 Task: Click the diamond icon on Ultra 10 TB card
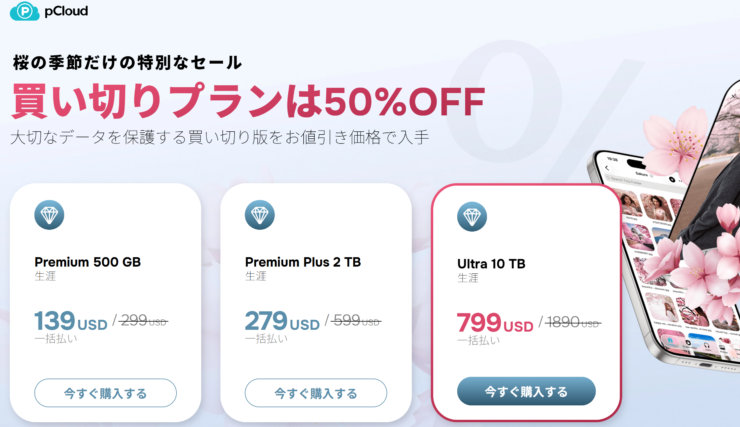pos(472,216)
